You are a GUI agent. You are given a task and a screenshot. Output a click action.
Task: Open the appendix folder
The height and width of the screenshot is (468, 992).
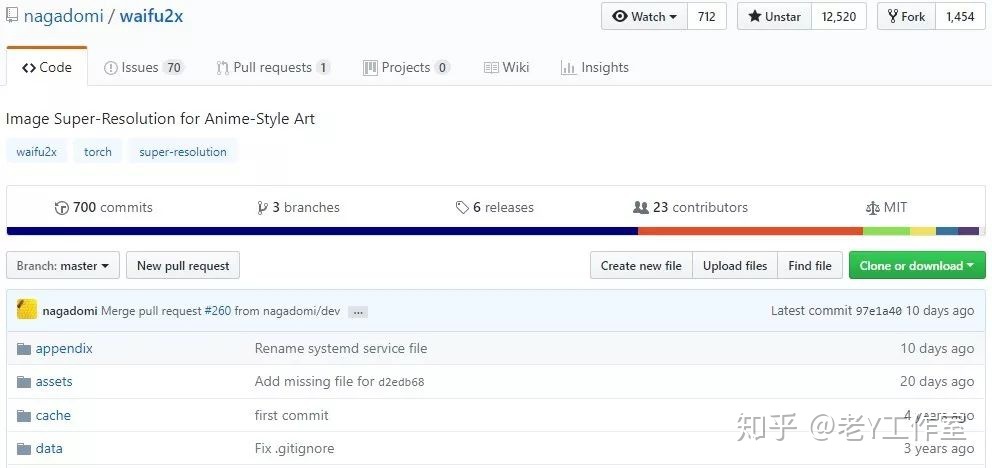point(64,348)
